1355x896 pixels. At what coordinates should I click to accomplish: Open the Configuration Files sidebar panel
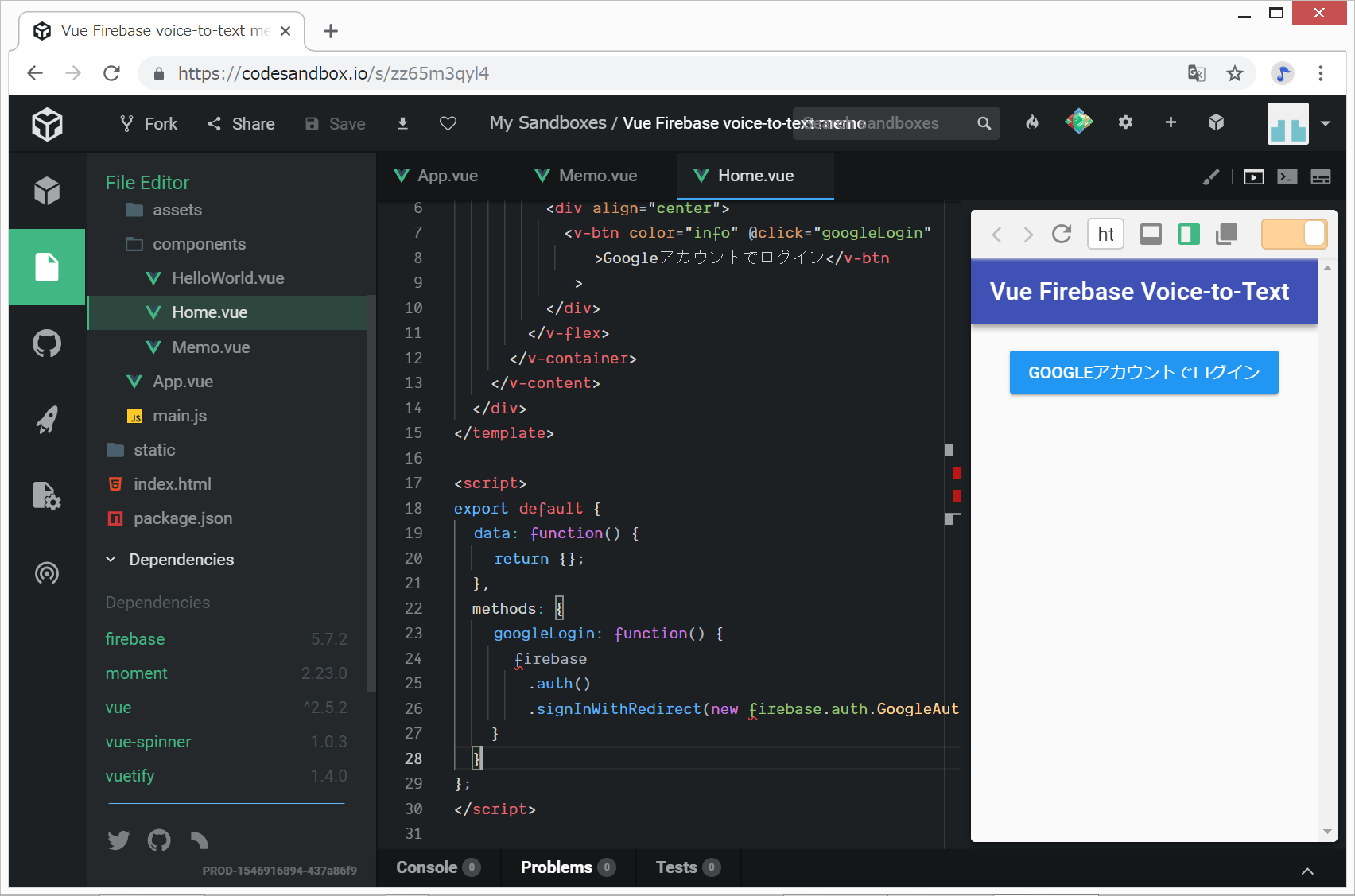pyautogui.click(x=47, y=496)
